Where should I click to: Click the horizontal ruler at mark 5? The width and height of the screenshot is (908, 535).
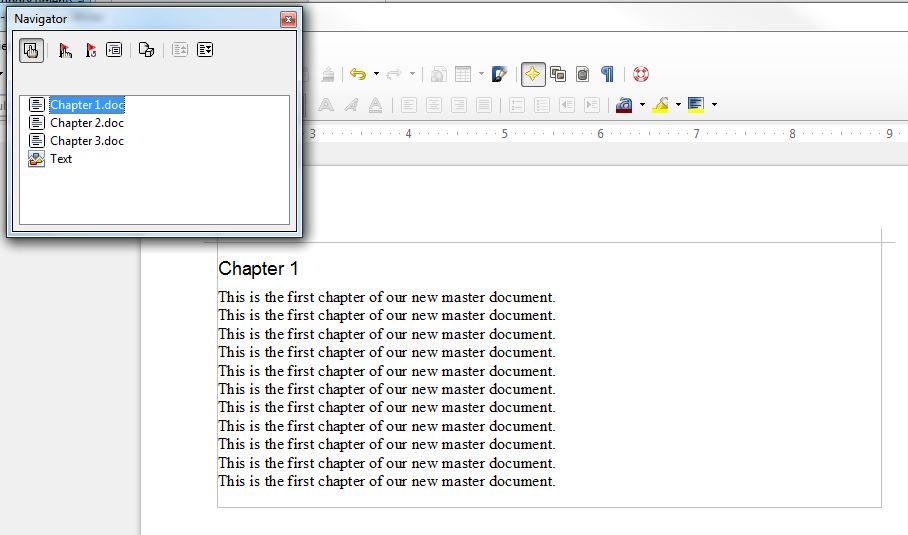[504, 134]
